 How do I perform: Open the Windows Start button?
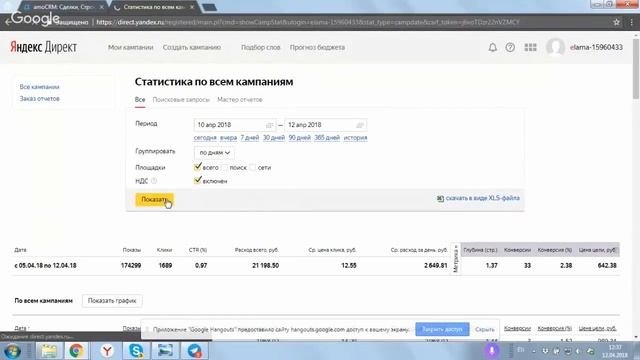click(12, 351)
